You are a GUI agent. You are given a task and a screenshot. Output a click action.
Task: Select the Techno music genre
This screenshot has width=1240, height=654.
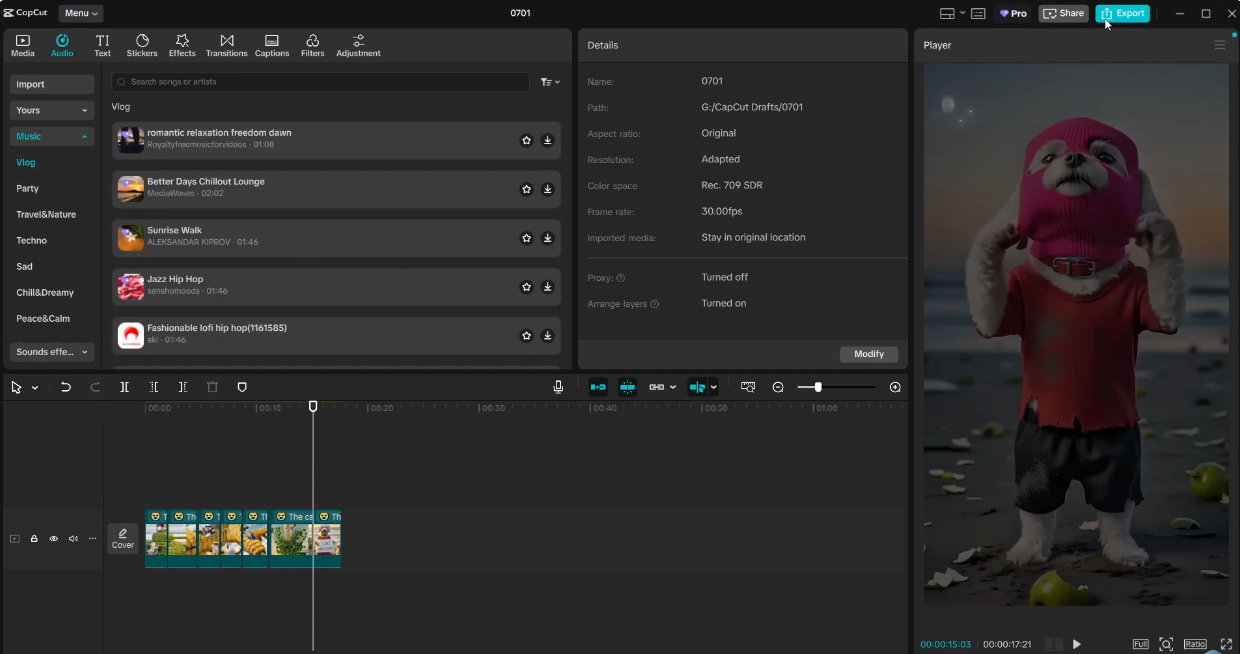(31, 240)
